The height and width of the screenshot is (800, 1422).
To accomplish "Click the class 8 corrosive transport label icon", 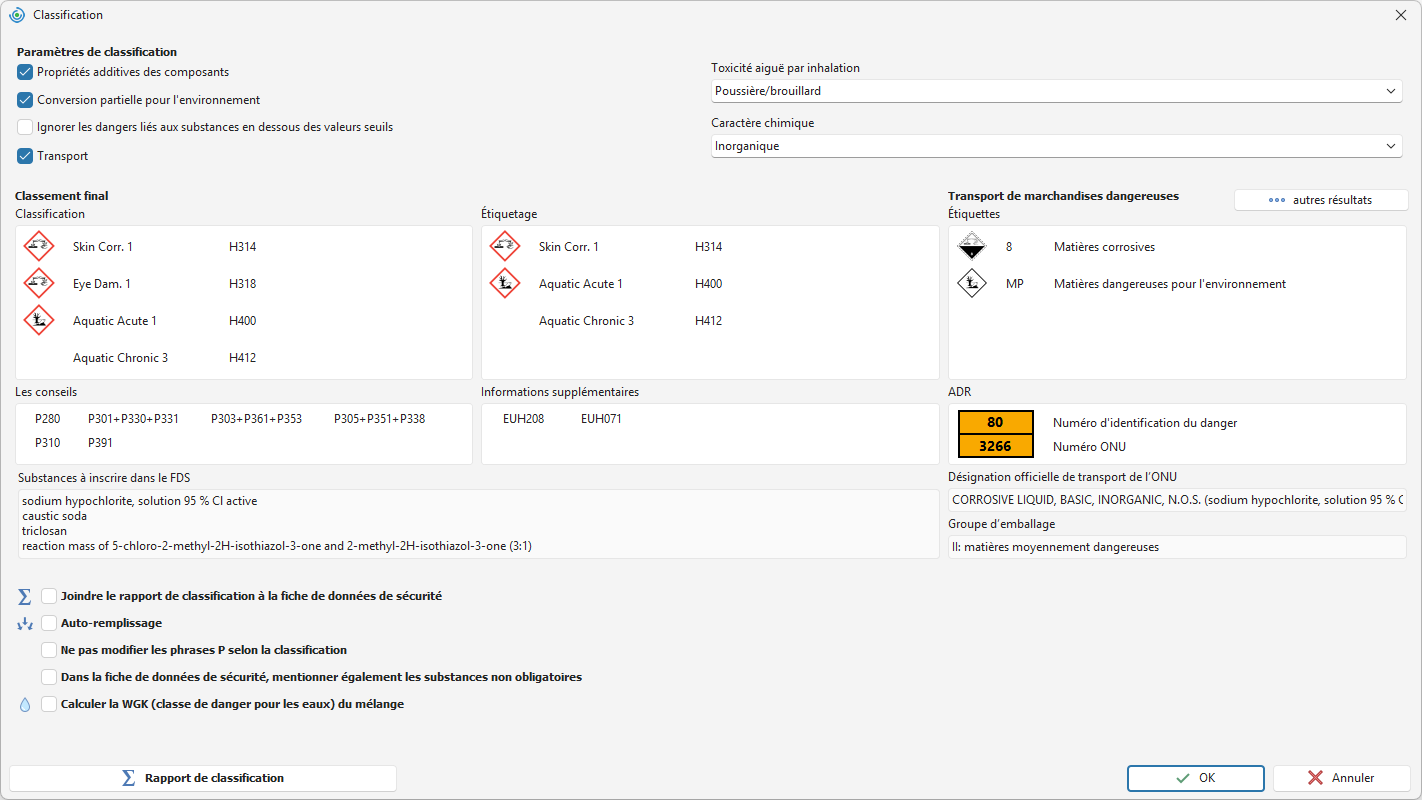I will (x=972, y=247).
